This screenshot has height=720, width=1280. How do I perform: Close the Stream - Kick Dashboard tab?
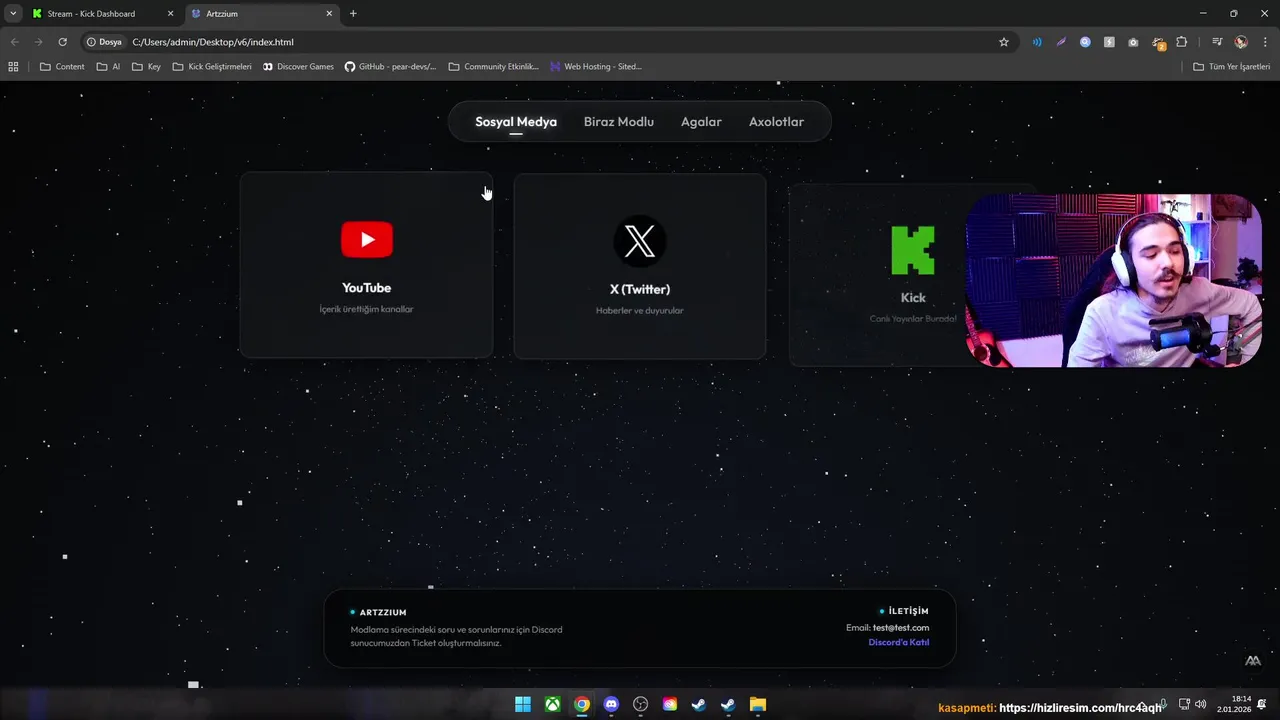[170, 14]
